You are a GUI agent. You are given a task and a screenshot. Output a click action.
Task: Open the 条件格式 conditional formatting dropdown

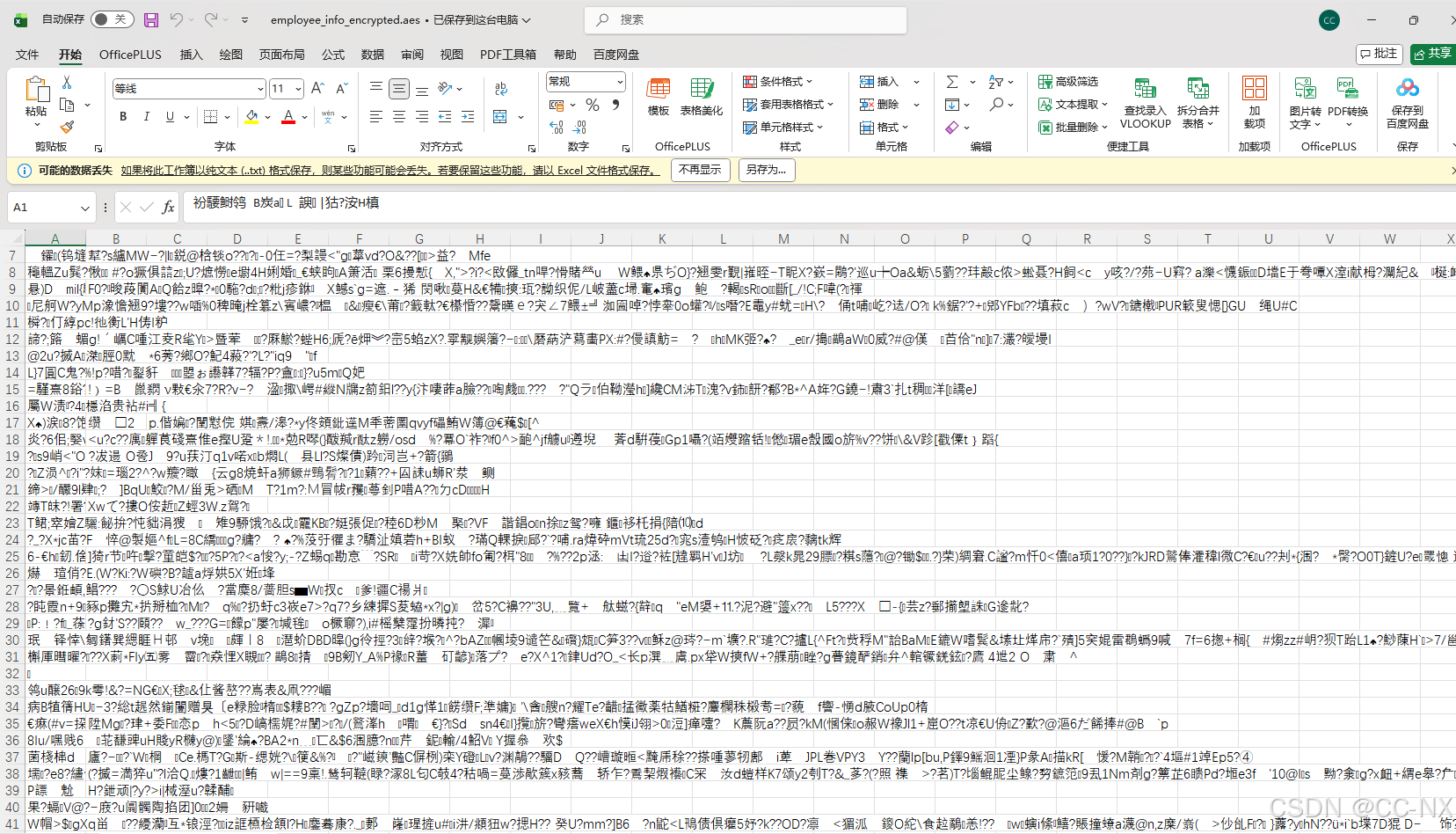point(778,82)
